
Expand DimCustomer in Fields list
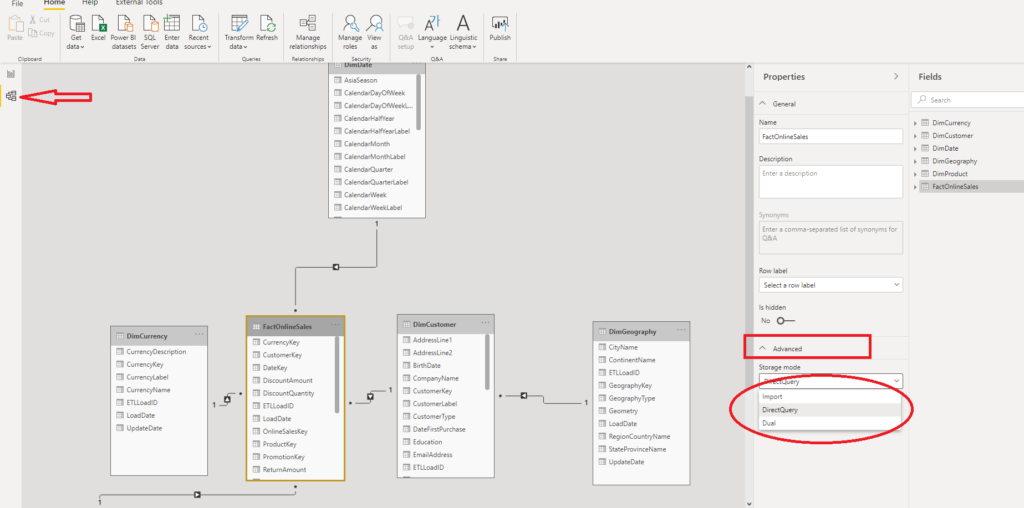(x=916, y=136)
